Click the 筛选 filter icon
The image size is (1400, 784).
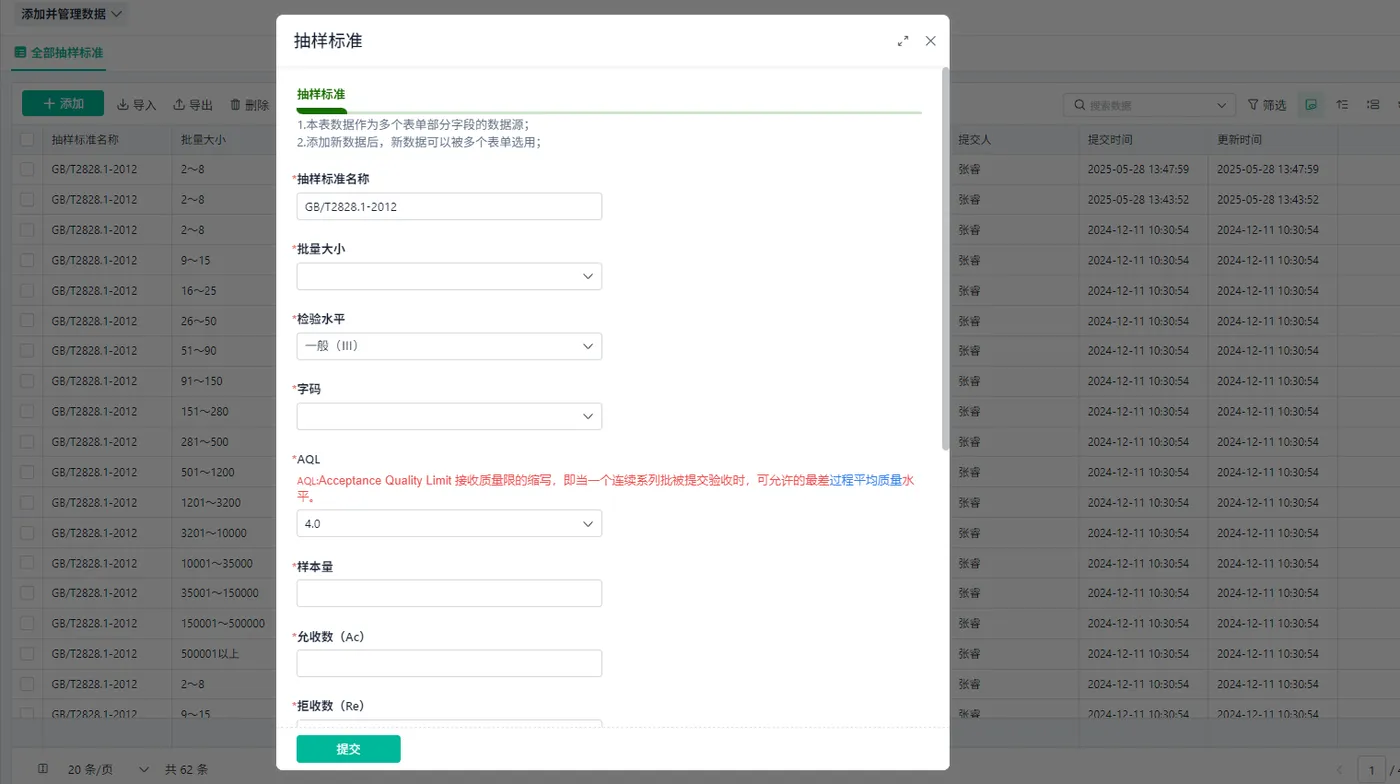tap(1254, 105)
